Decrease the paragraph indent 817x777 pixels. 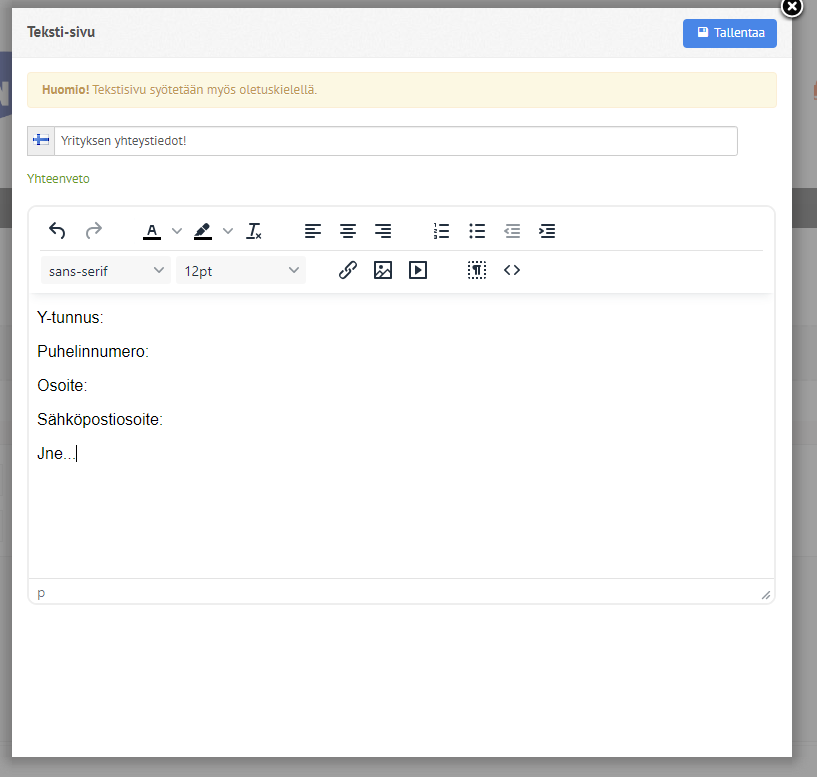[x=512, y=231]
